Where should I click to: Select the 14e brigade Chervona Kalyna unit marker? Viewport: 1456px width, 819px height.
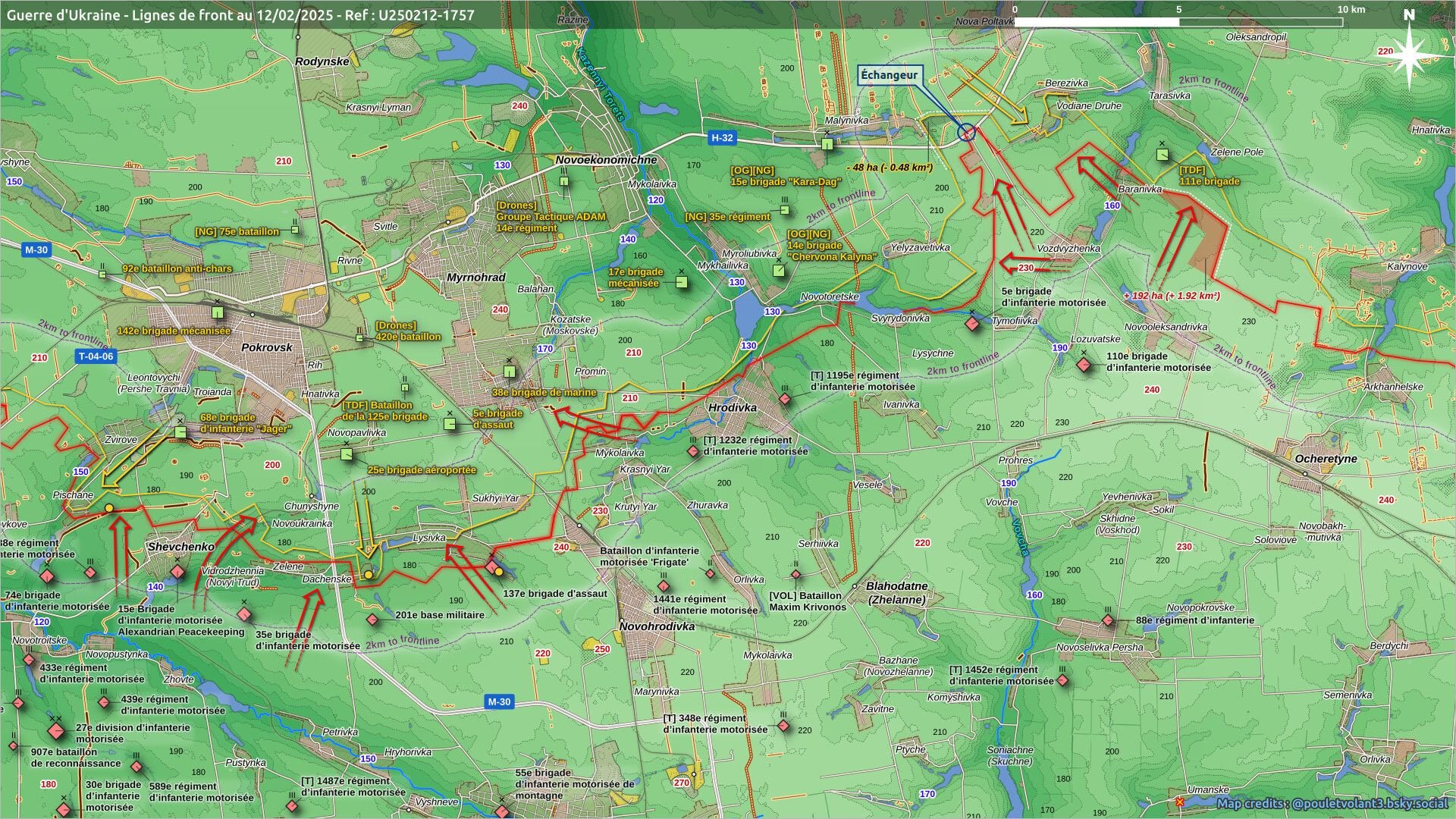tap(778, 270)
